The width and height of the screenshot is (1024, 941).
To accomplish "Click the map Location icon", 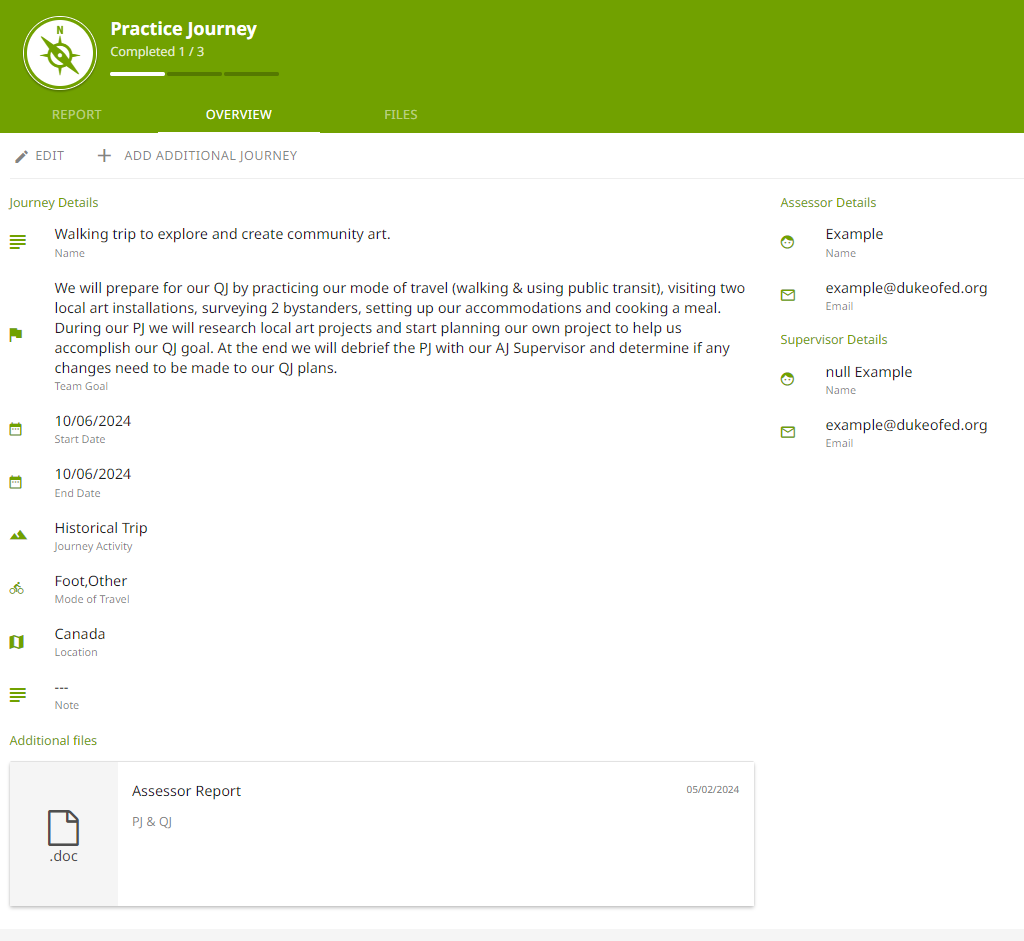I will [x=16, y=642].
